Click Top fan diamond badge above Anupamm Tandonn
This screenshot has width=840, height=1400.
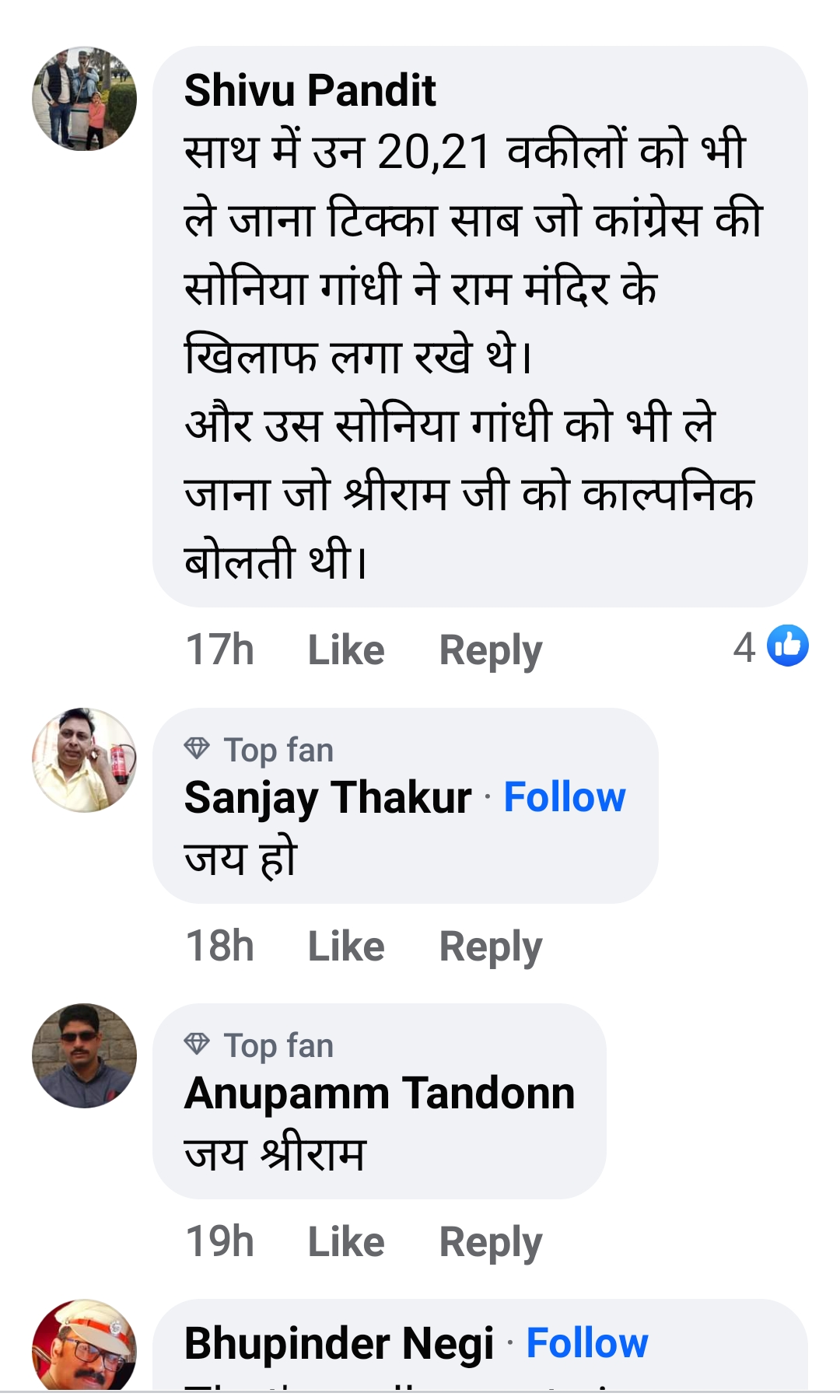[197, 1044]
